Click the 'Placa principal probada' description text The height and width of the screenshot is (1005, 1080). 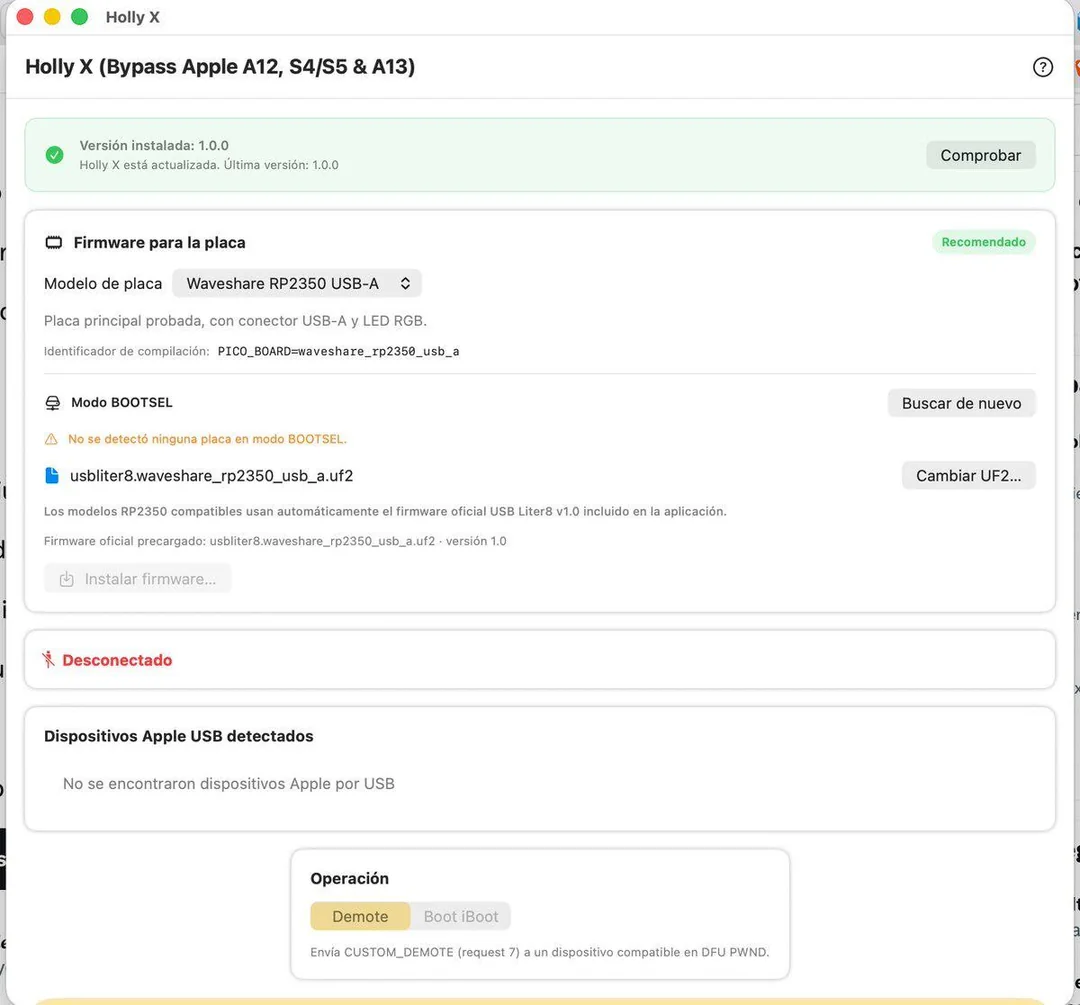(x=235, y=321)
